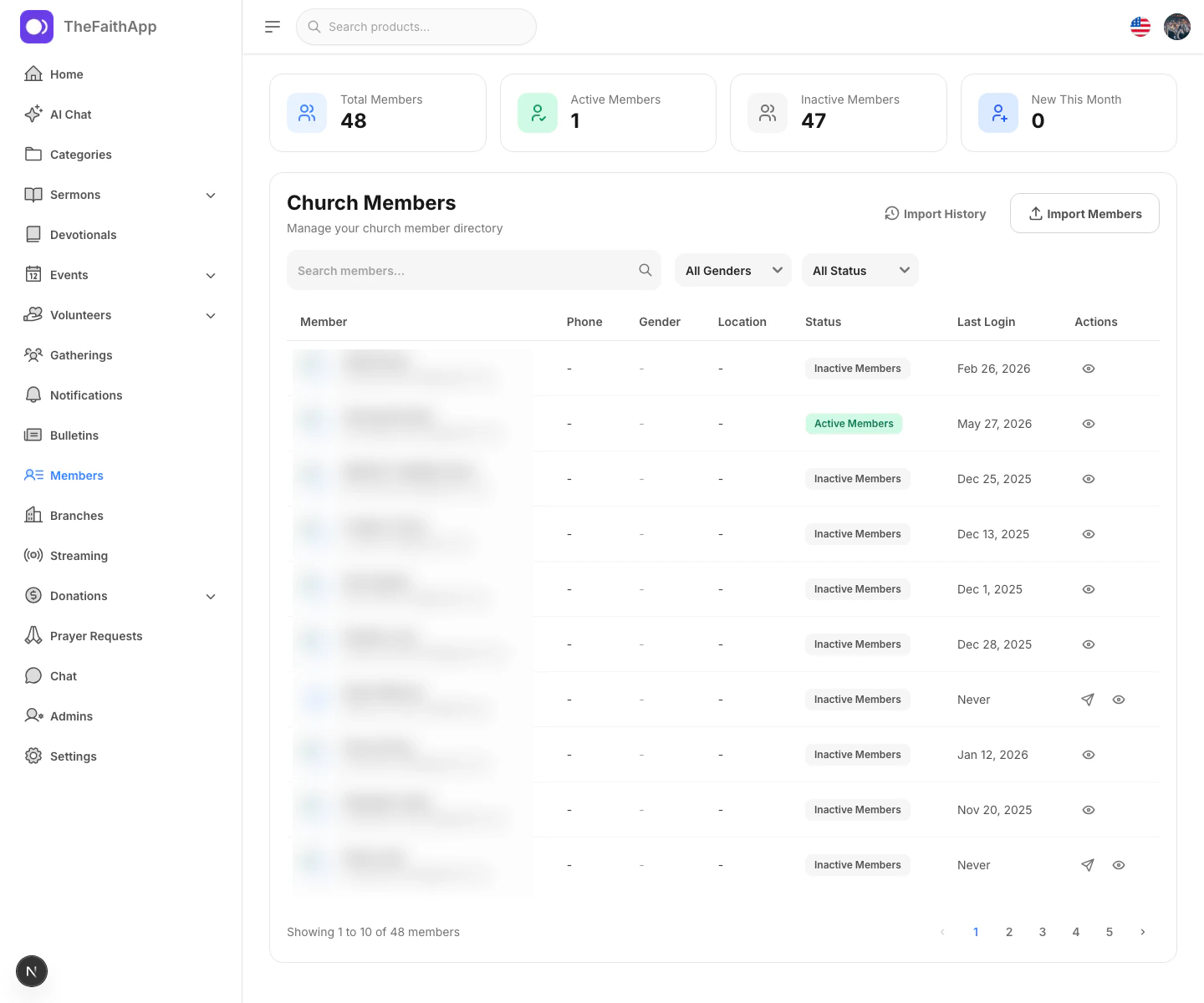Image resolution: width=1204 pixels, height=1003 pixels.
Task: Click the Last Login column header
Action: pyautogui.click(x=986, y=322)
